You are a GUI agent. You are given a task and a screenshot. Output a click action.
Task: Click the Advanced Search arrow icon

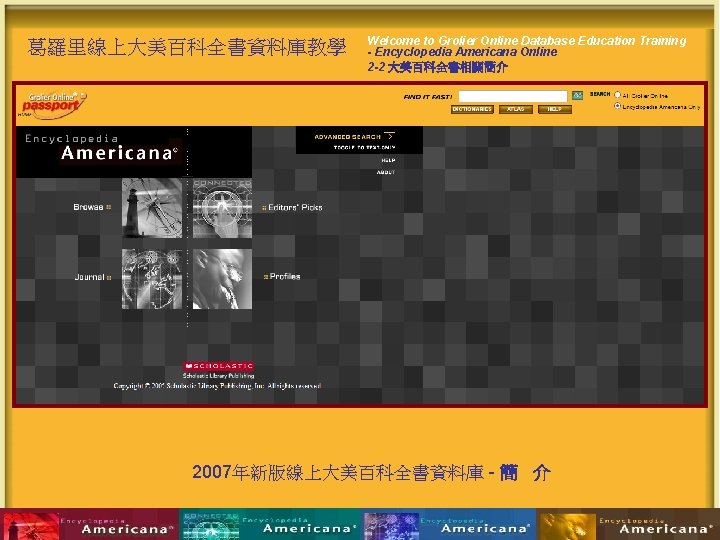point(390,136)
